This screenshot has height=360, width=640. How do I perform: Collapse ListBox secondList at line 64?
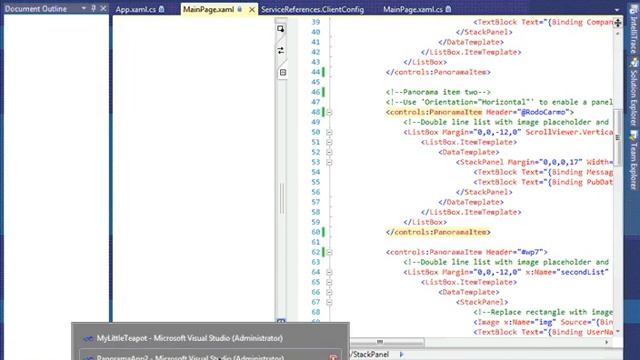point(329,272)
